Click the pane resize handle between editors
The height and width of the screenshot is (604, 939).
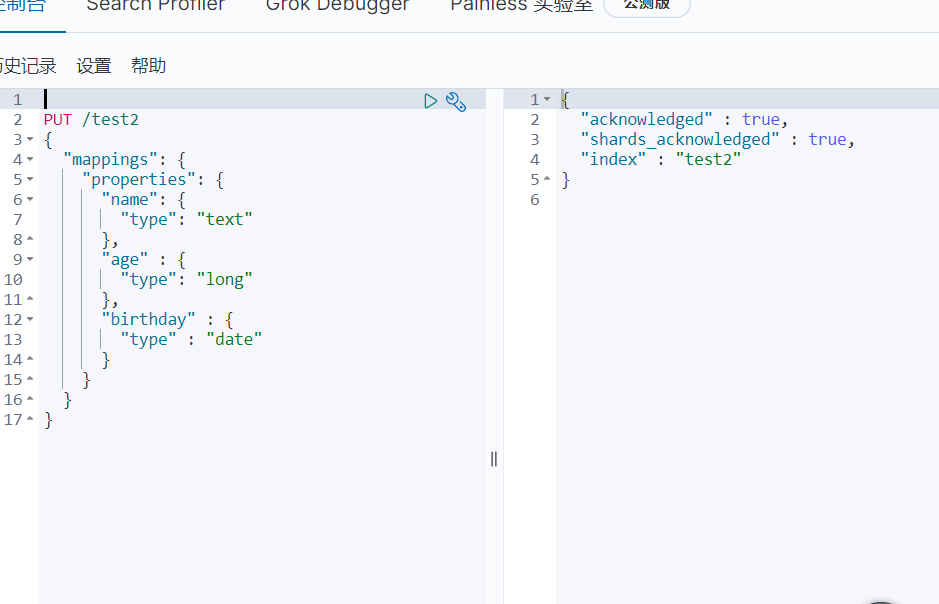tap(494, 459)
